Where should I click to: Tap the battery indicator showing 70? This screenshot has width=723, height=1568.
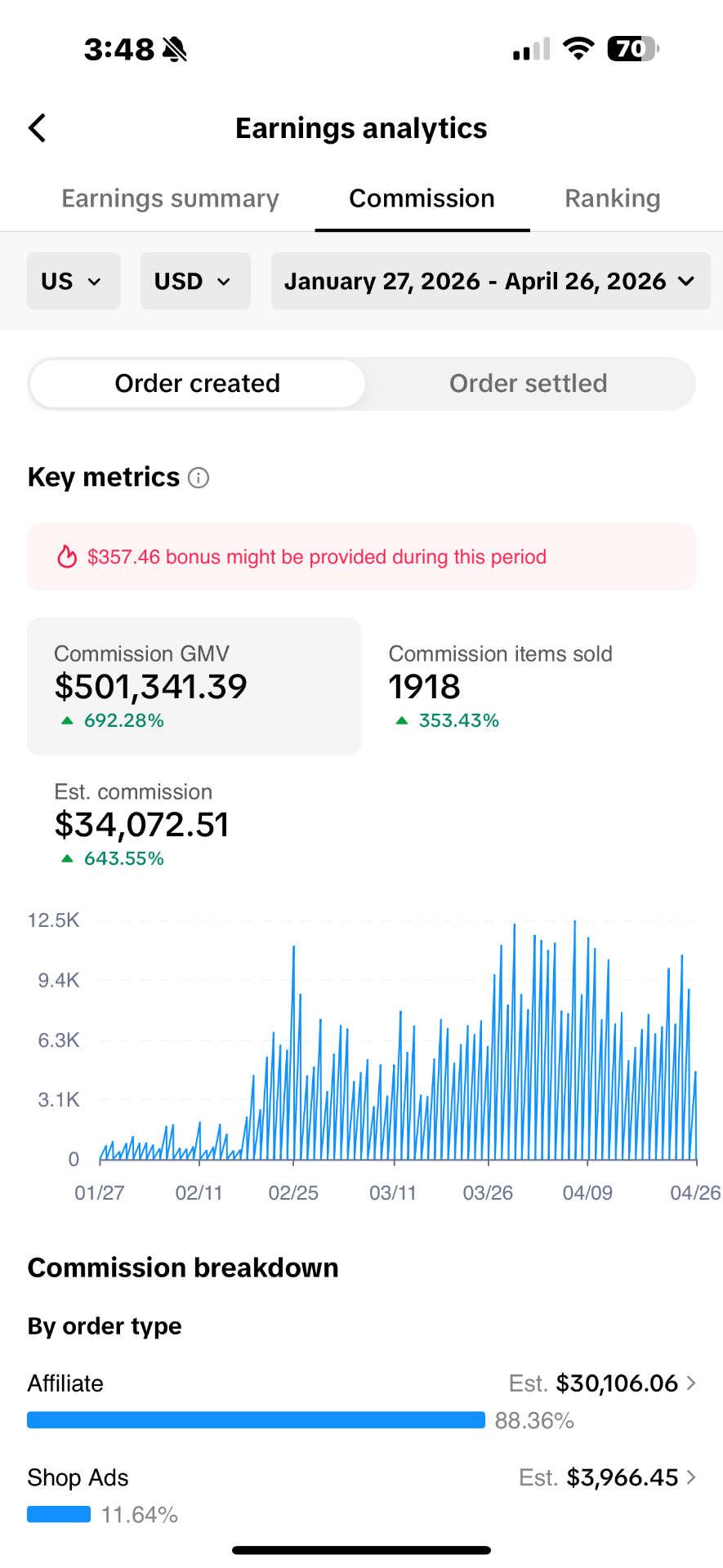point(633,49)
